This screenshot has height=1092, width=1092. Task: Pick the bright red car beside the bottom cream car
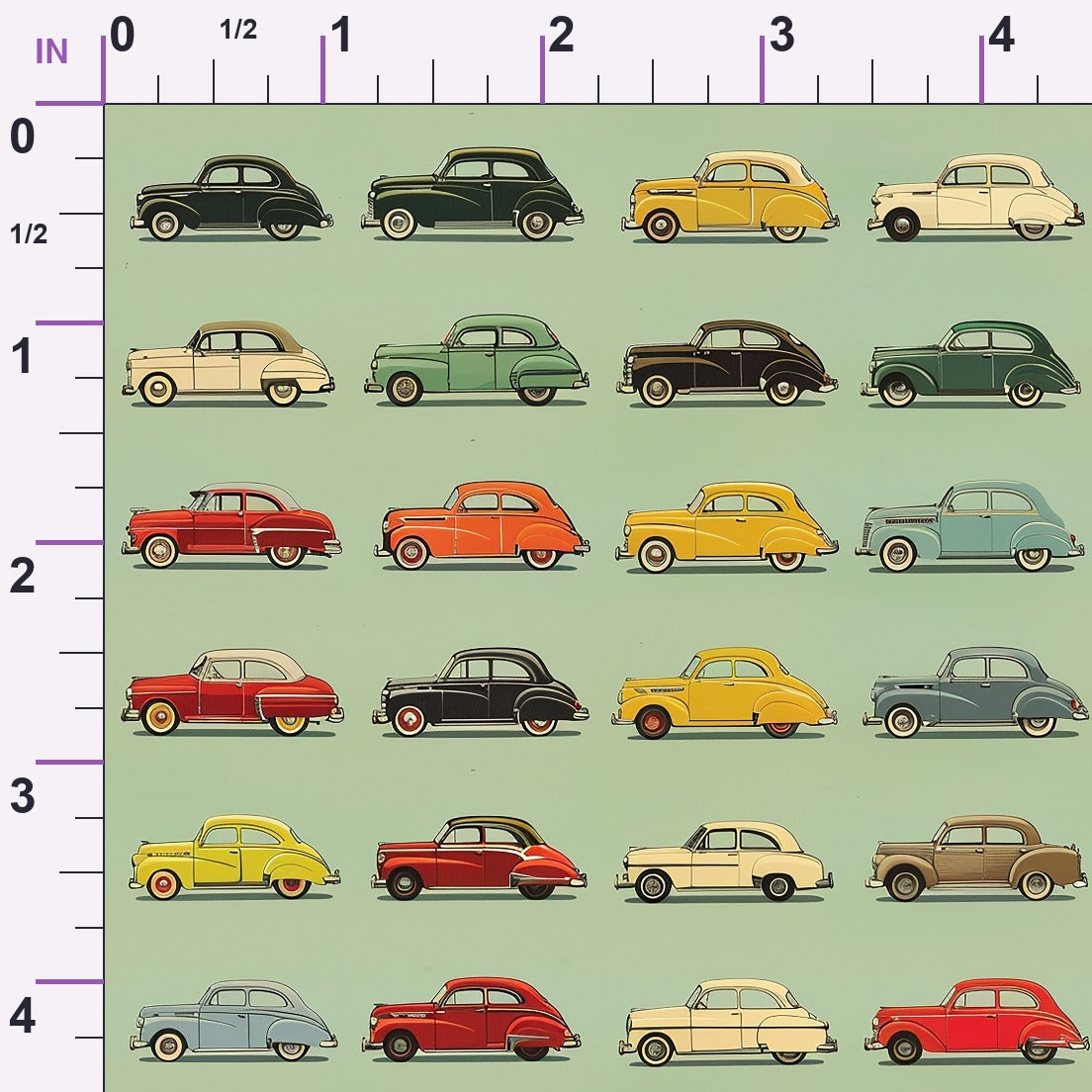click(x=976, y=1022)
